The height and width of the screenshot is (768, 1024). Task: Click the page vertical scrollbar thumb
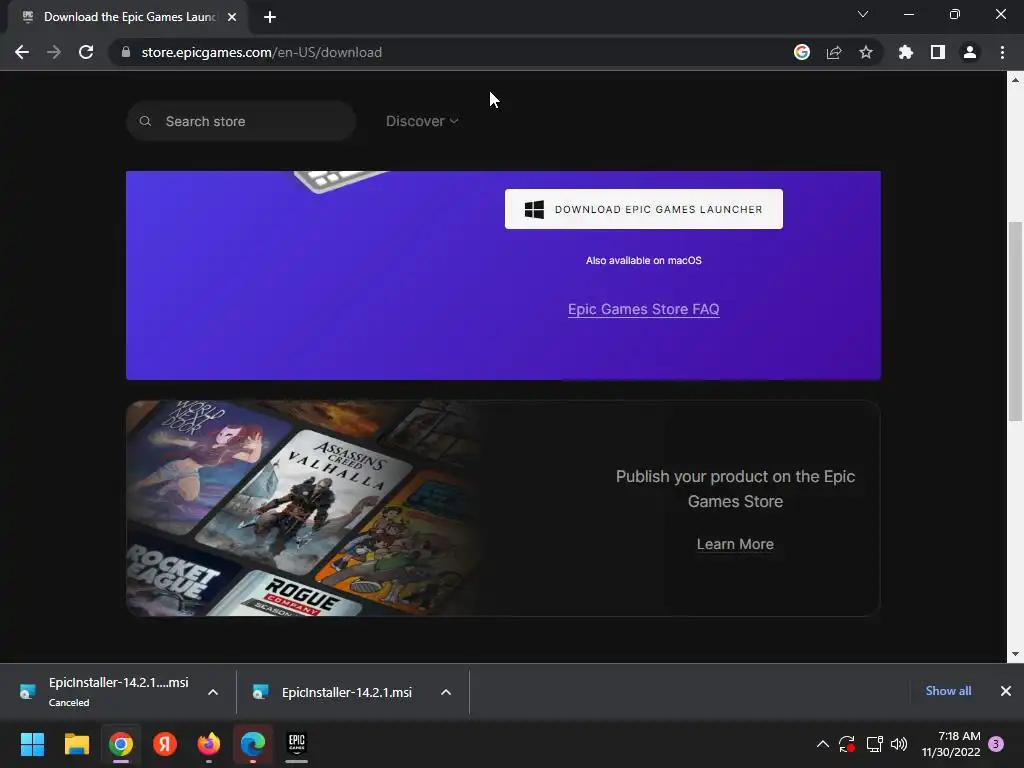point(1015,321)
